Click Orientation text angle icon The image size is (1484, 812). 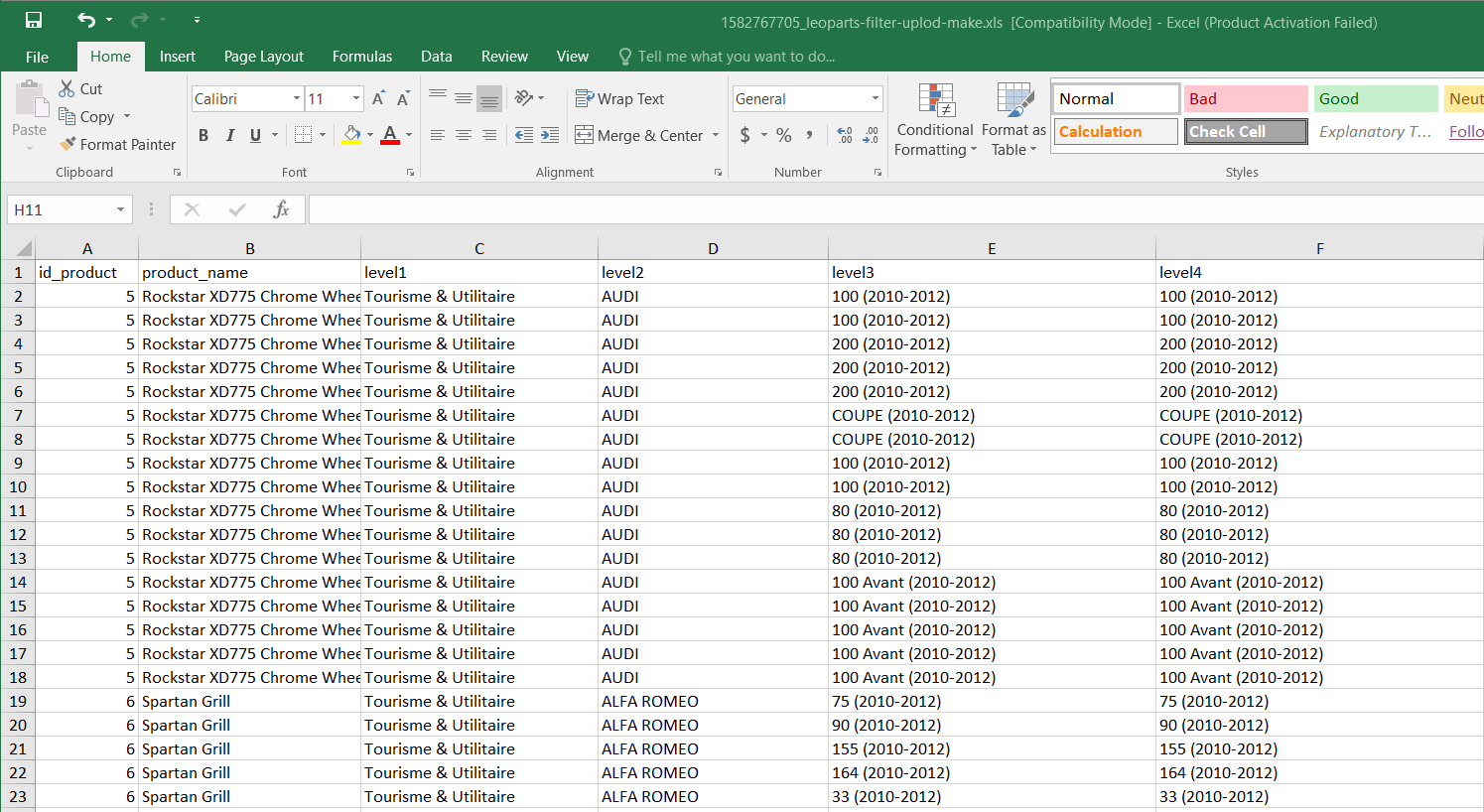coord(525,98)
